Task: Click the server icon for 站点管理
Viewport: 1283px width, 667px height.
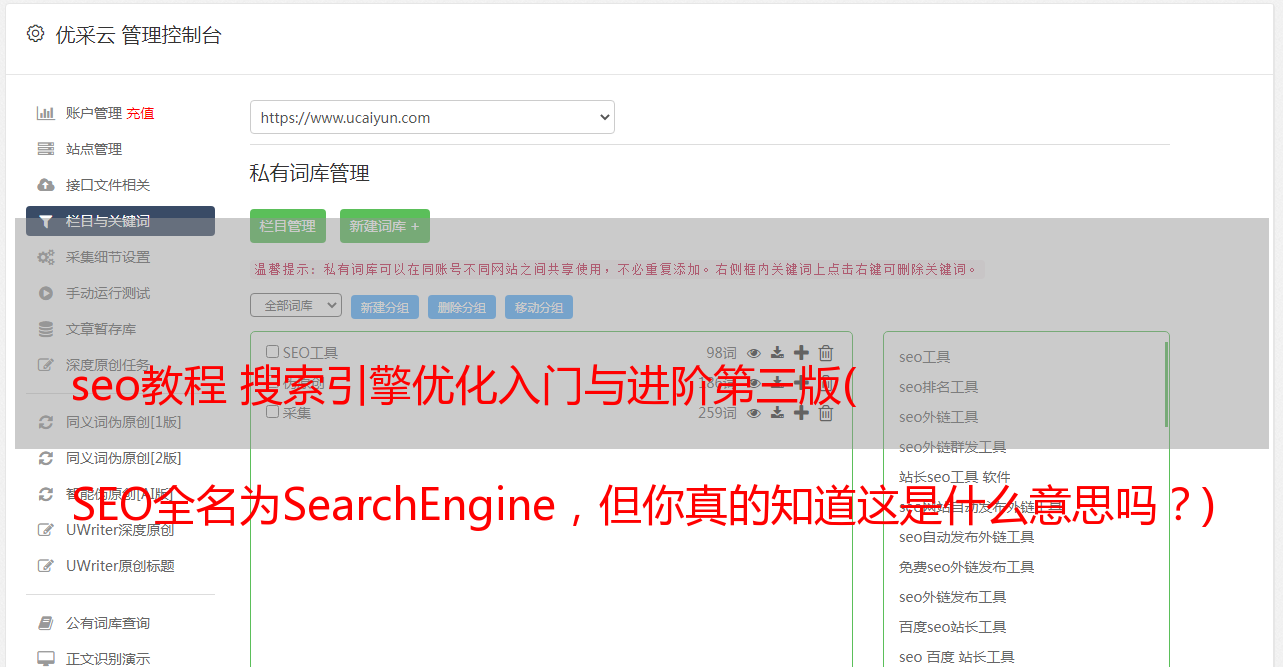Action: tap(46, 149)
